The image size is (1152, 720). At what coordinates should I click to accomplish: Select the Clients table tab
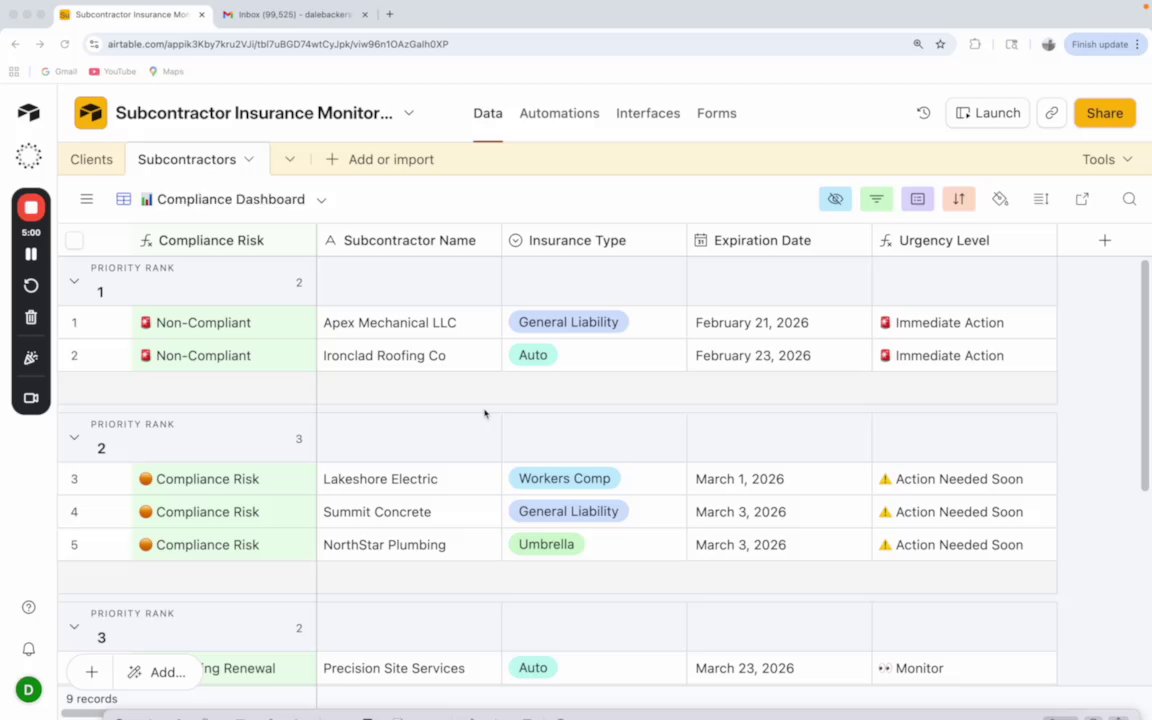pyautogui.click(x=91, y=159)
